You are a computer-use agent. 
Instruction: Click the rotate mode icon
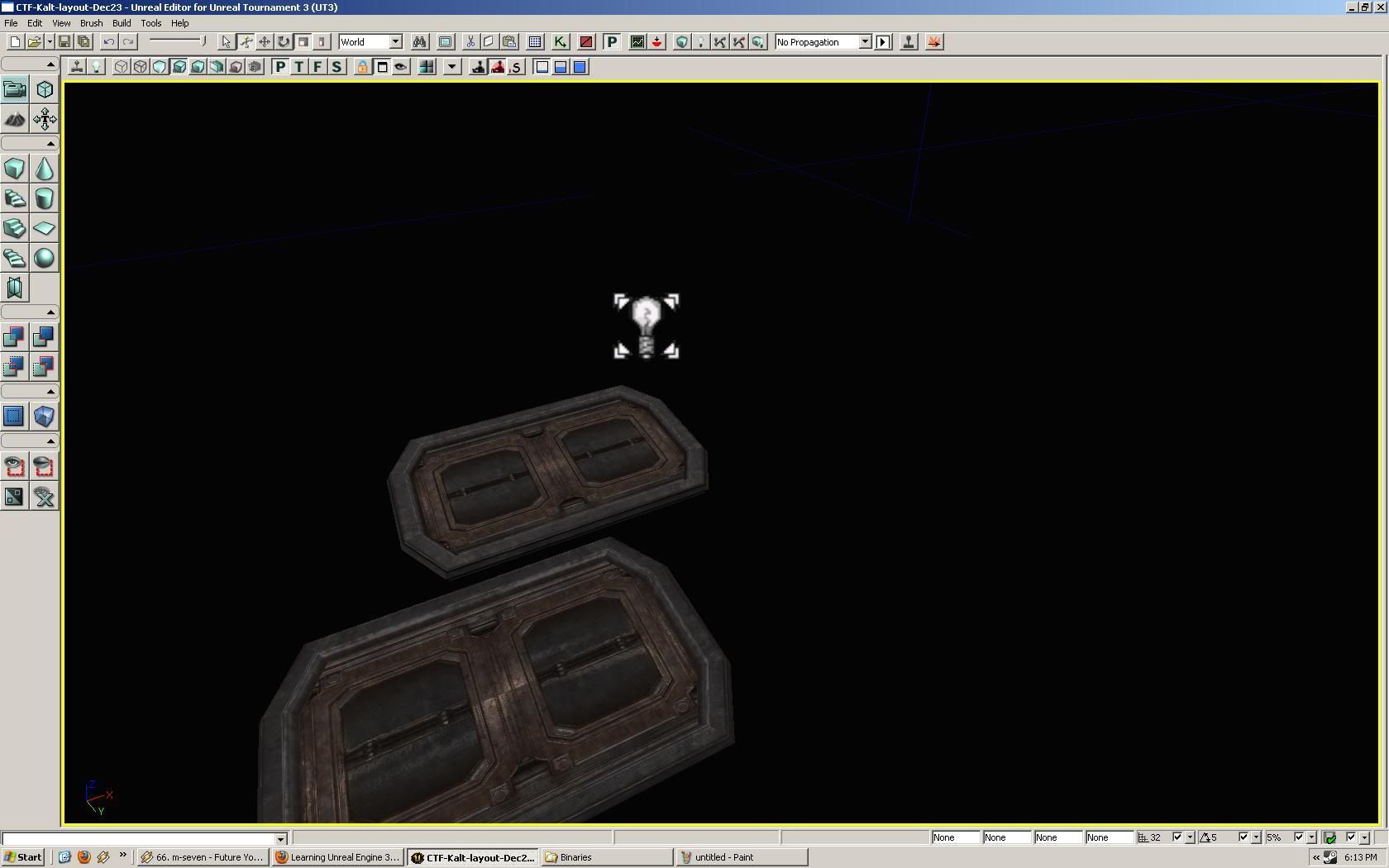pyautogui.click(x=284, y=42)
